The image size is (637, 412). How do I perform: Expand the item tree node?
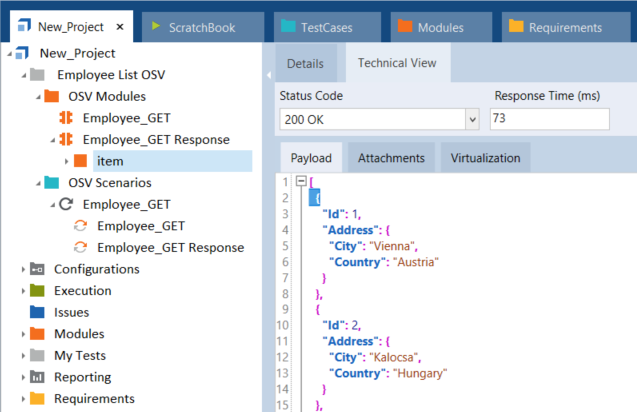tap(67, 161)
